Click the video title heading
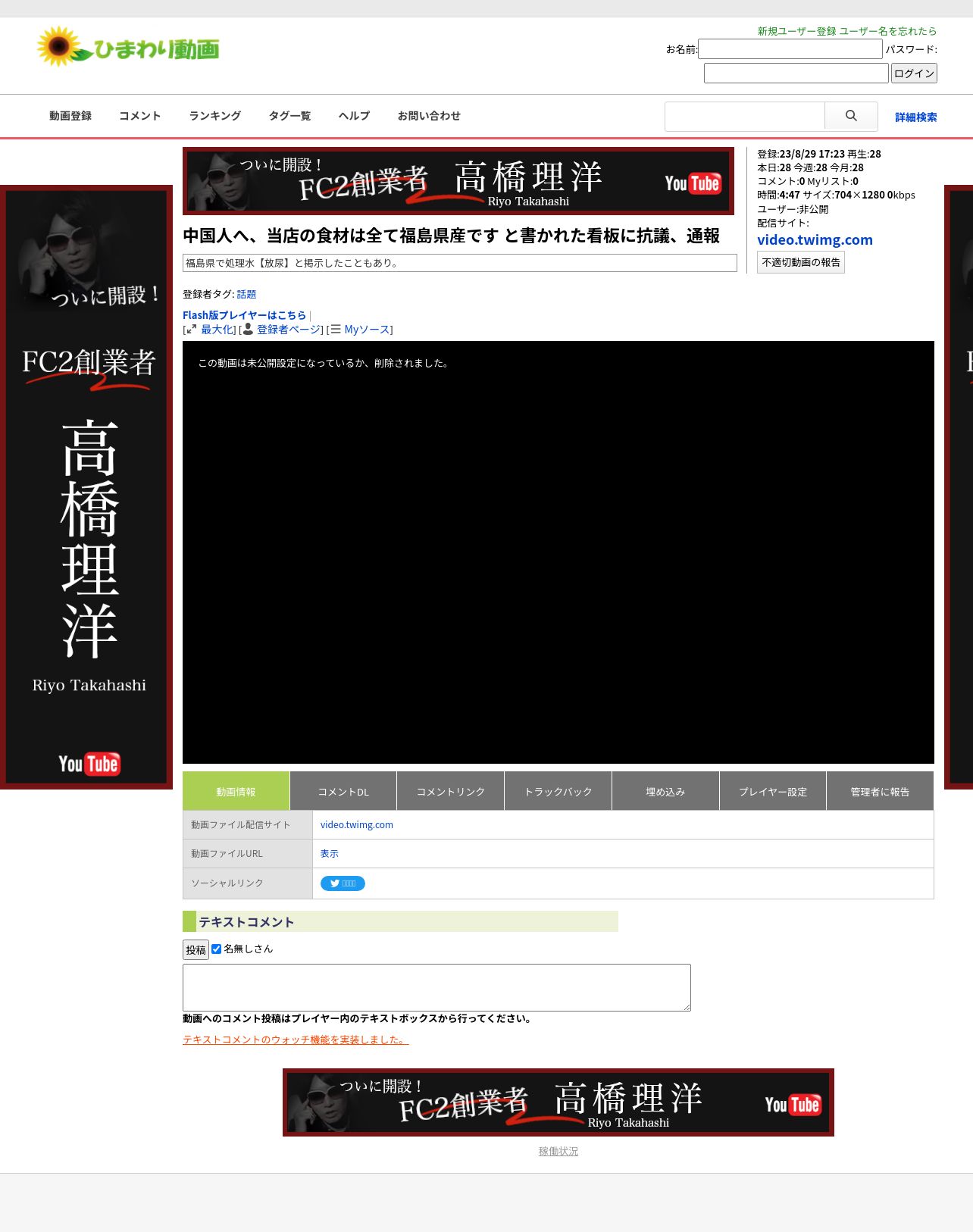Viewport: 973px width, 1232px height. coord(452,236)
